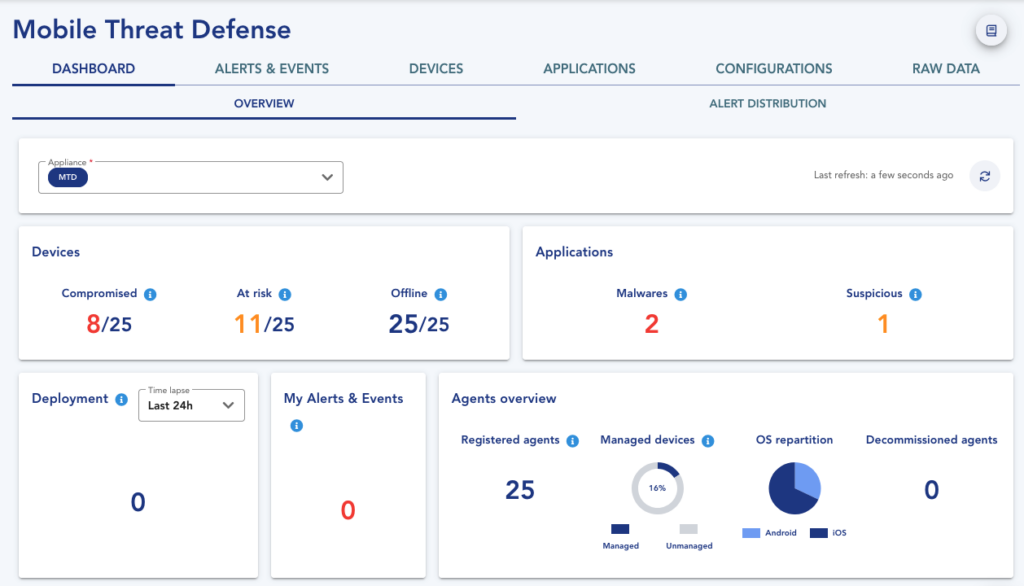Click the Managed devices donut chart showing 16%
The height and width of the screenshot is (586, 1024).
tap(657, 489)
